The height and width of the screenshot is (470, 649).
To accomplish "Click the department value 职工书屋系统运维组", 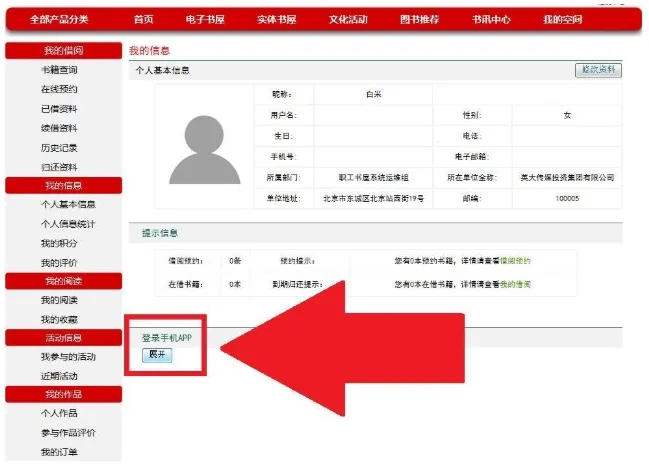I will tap(374, 177).
